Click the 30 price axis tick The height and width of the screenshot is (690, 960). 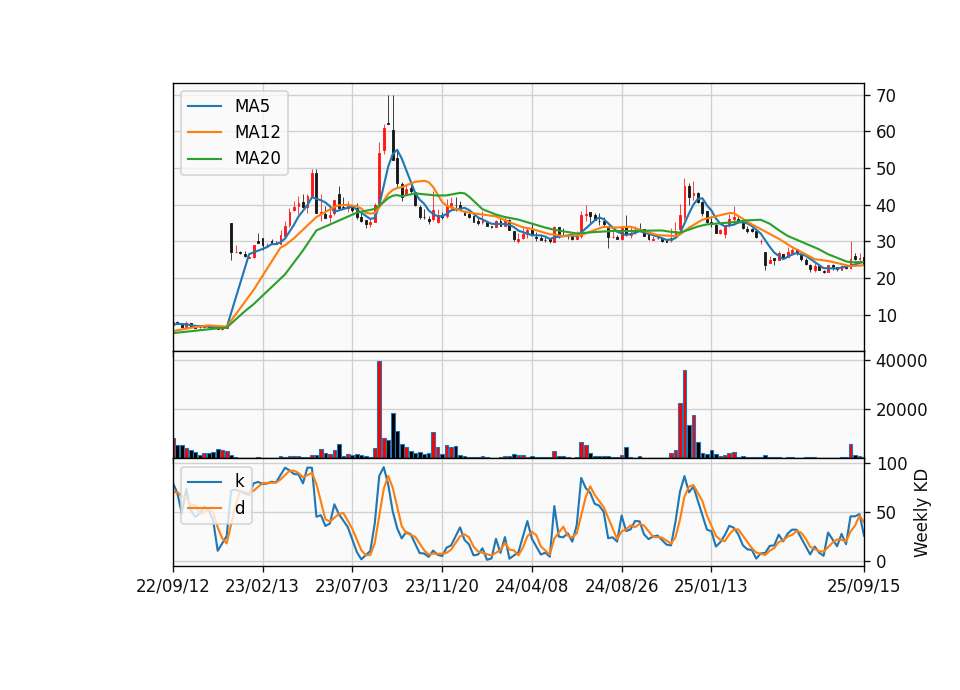pos(886,242)
